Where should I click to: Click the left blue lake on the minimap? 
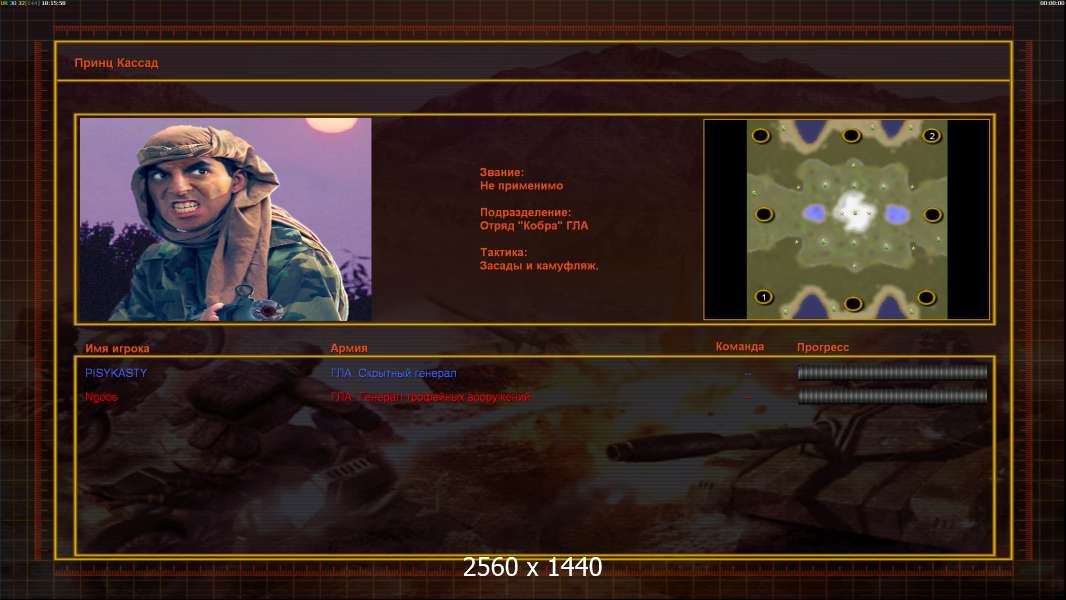coord(814,214)
